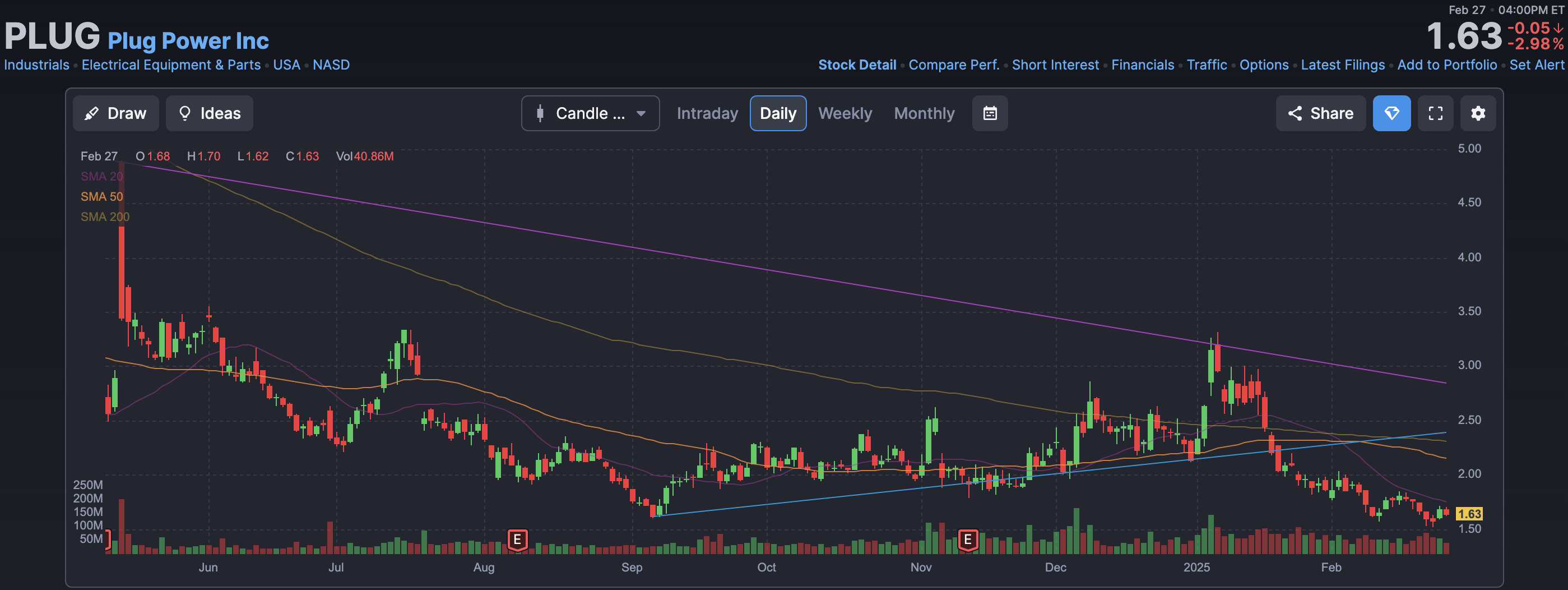Click the candlestick icon in chart type selector

point(540,113)
